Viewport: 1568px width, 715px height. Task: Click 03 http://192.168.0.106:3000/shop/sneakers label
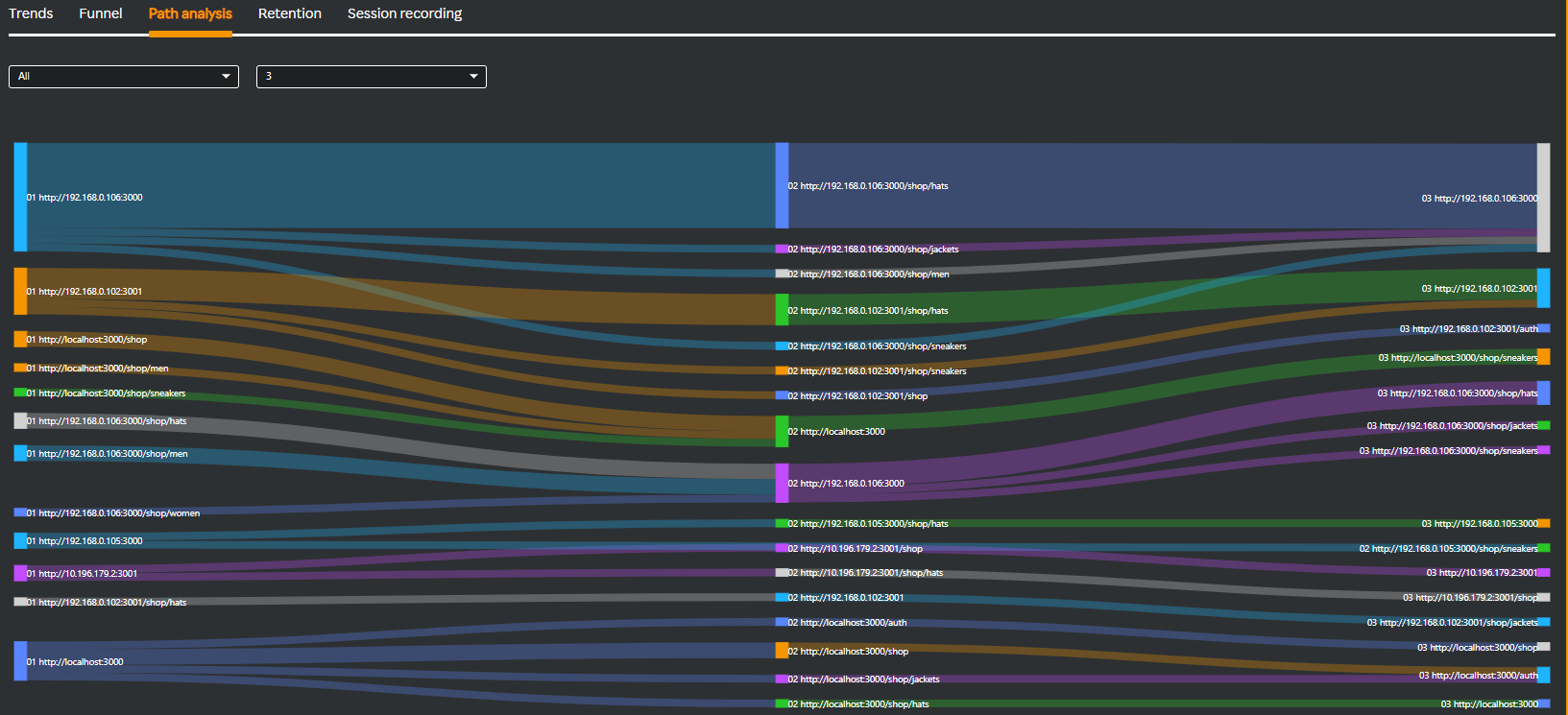pos(1449,451)
